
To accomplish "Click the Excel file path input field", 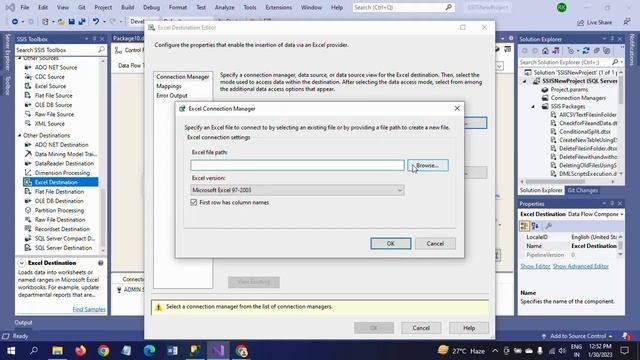I will click(297, 165).
